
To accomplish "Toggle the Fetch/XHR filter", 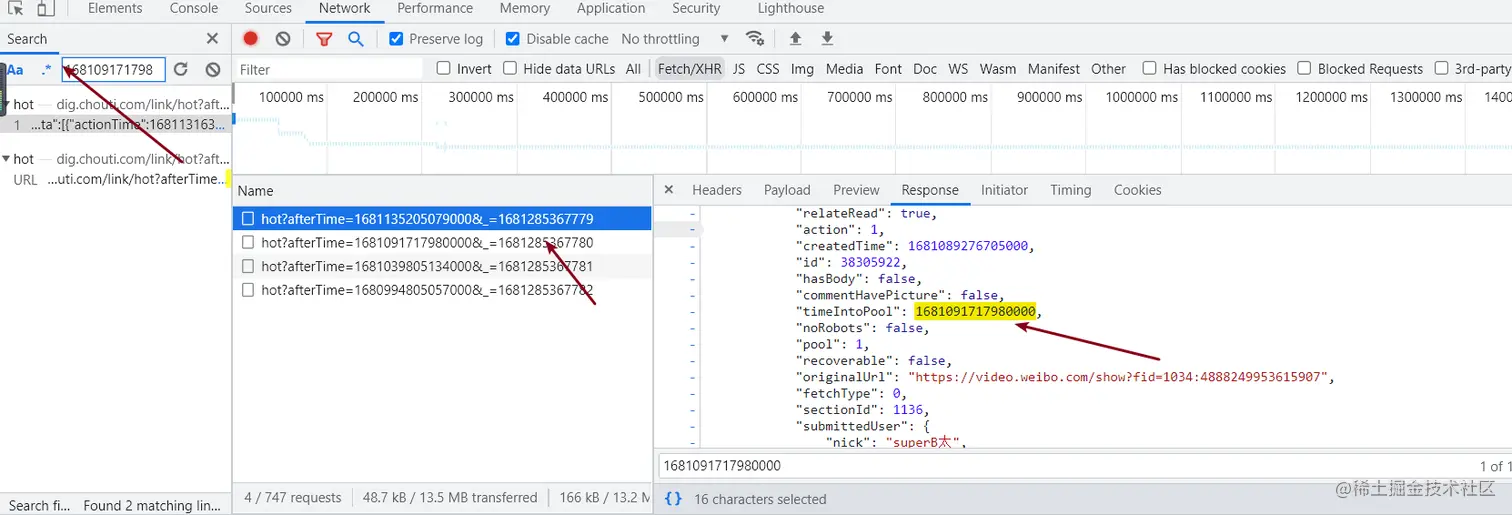I will pyautogui.click(x=689, y=69).
